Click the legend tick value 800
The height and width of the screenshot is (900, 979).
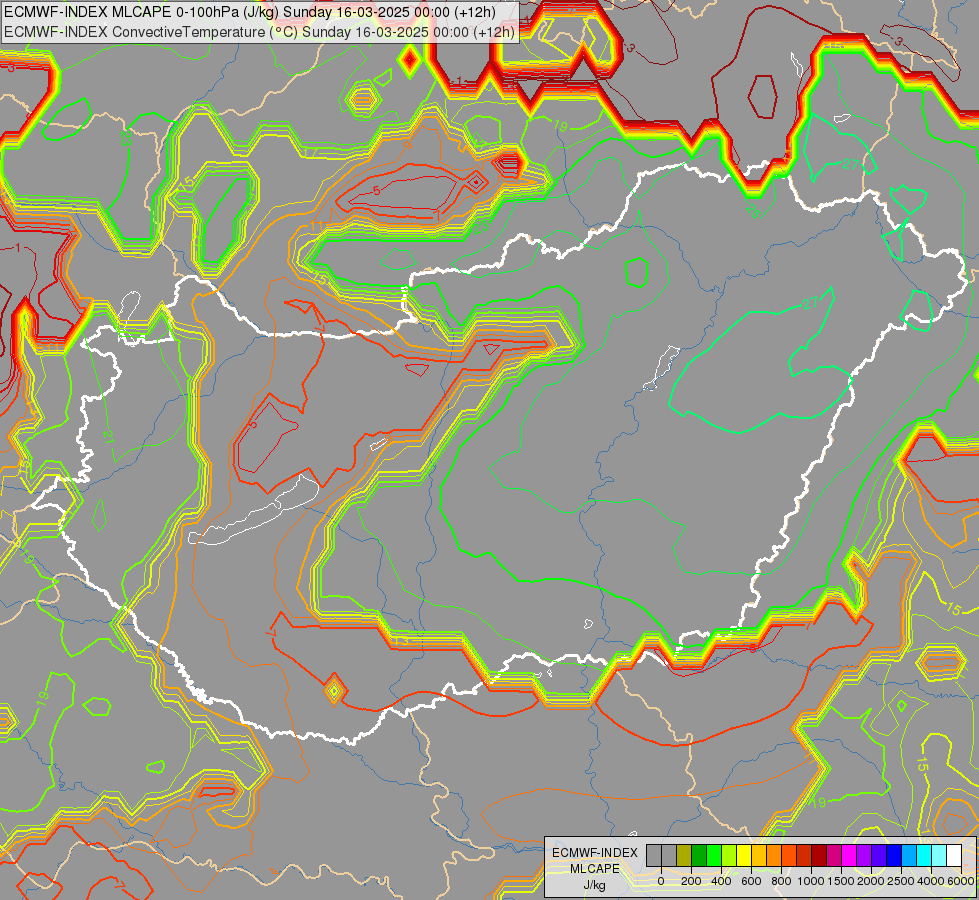pos(781,881)
